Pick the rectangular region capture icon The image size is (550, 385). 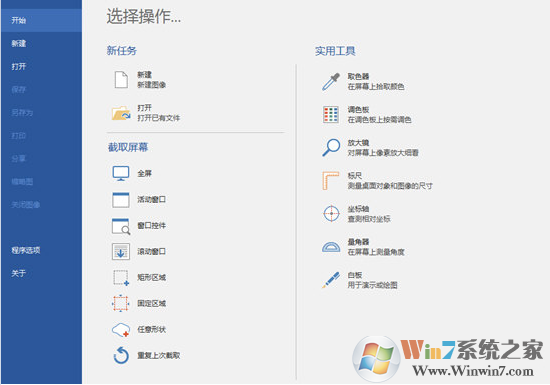121,278
